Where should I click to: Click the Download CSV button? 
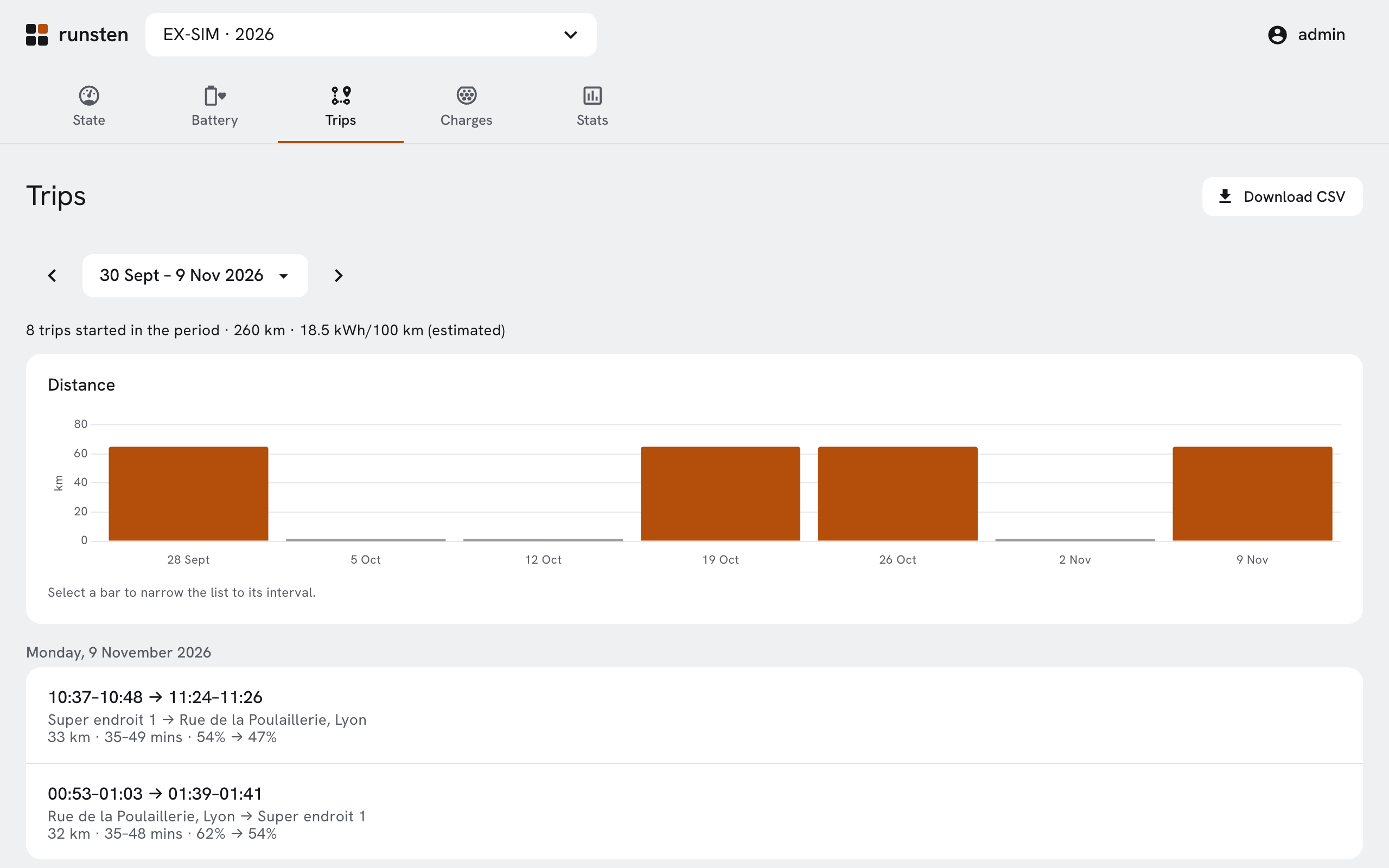[1282, 196]
